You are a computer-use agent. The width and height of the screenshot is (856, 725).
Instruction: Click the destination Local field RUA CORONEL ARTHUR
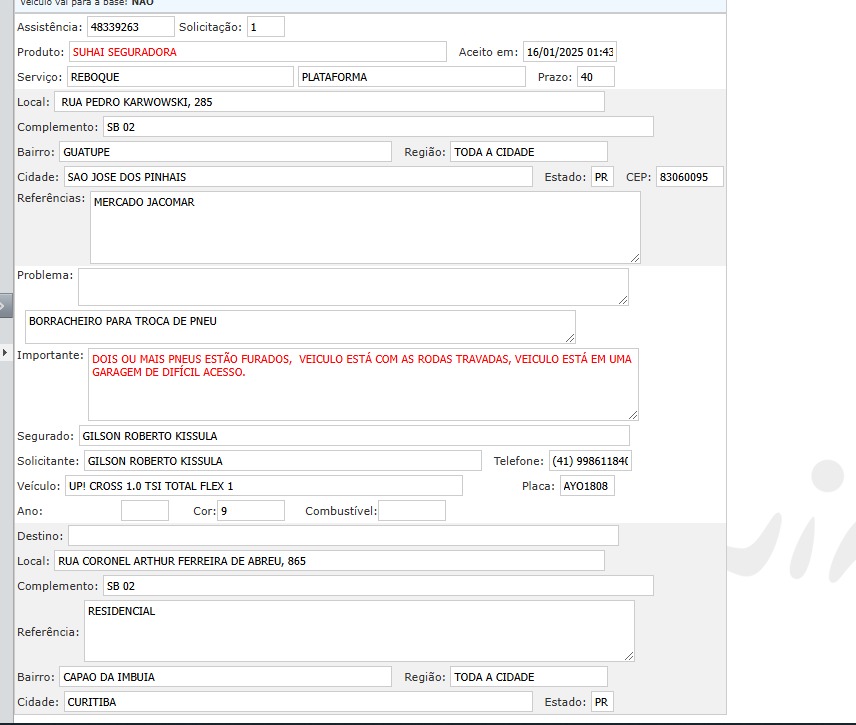pos(329,561)
